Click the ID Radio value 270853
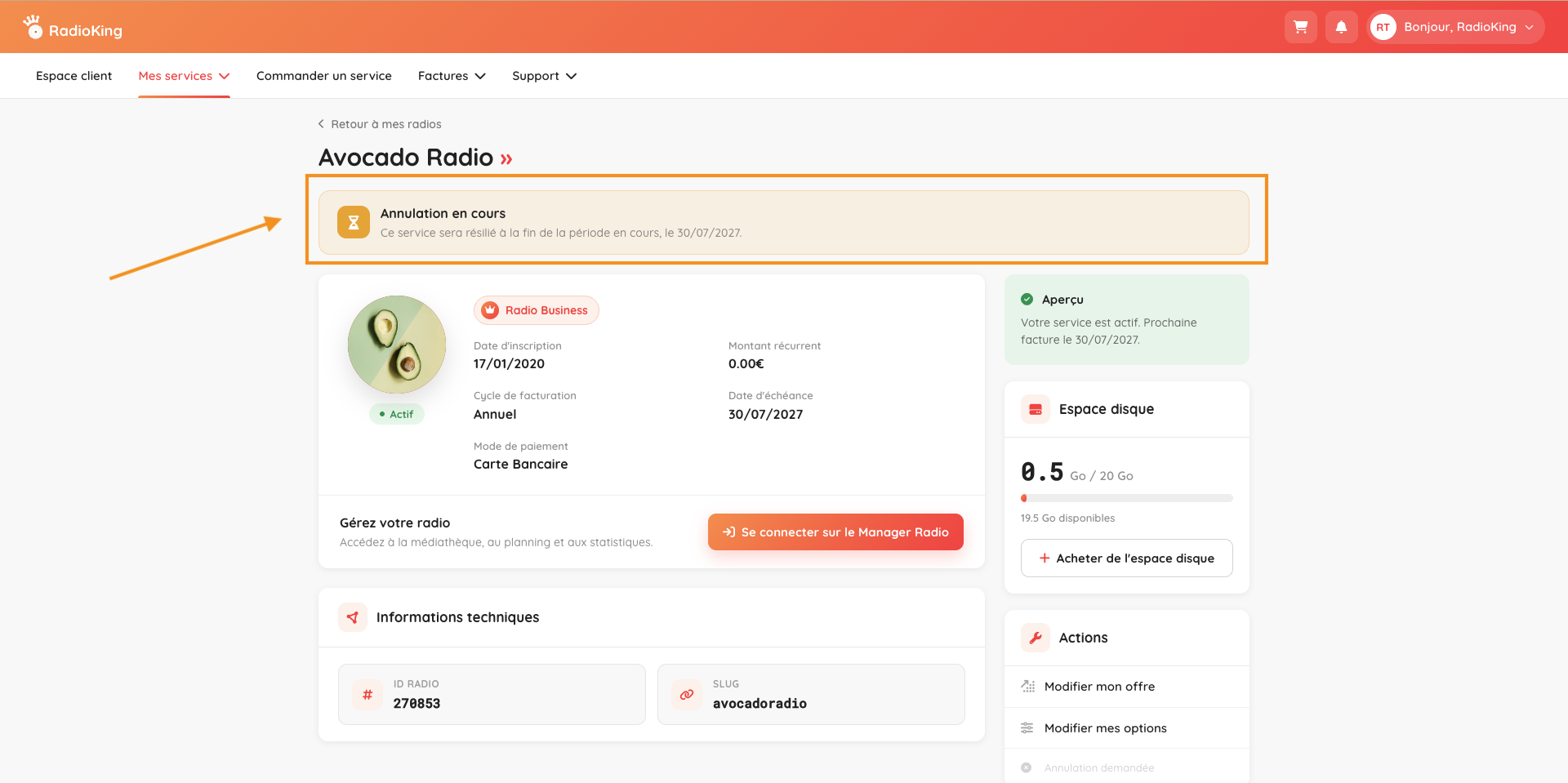The width and height of the screenshot is (1568, 783). point(416,704)
